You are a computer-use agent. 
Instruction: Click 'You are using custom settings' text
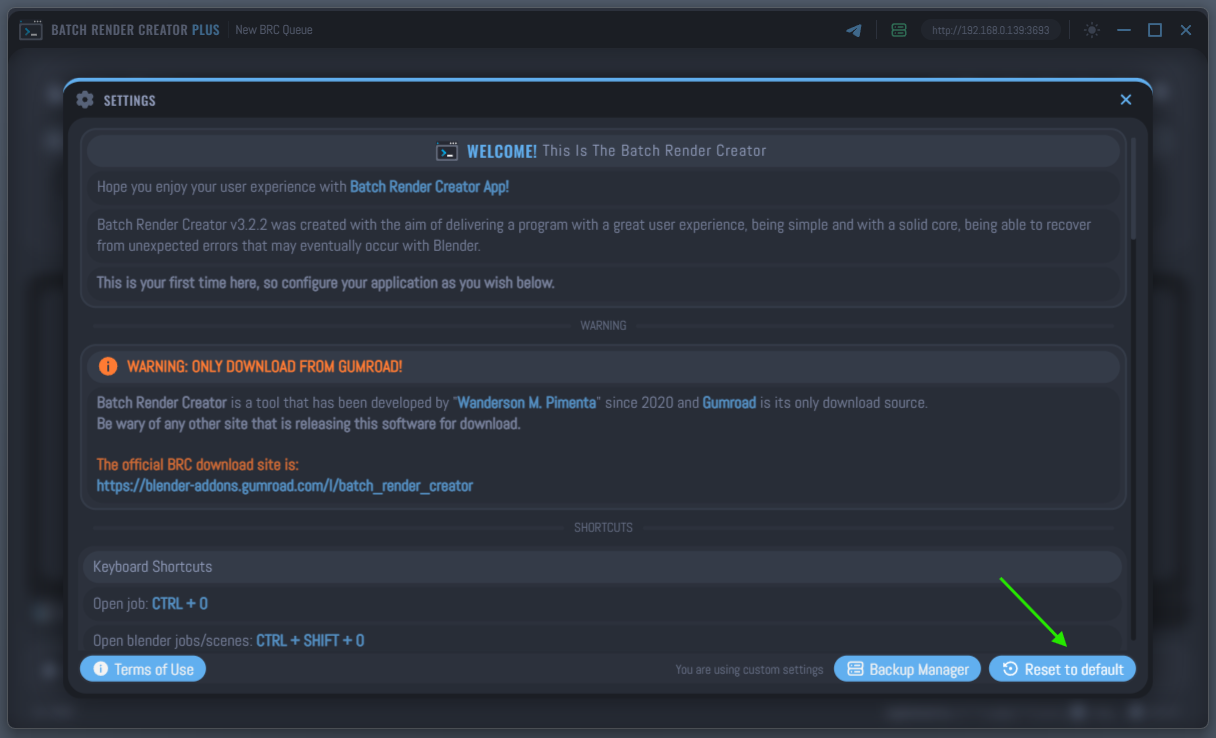[x=749, y=670]
